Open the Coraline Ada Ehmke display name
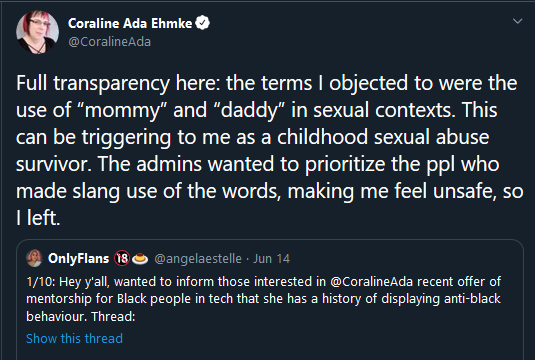 (x=130, y=23)
